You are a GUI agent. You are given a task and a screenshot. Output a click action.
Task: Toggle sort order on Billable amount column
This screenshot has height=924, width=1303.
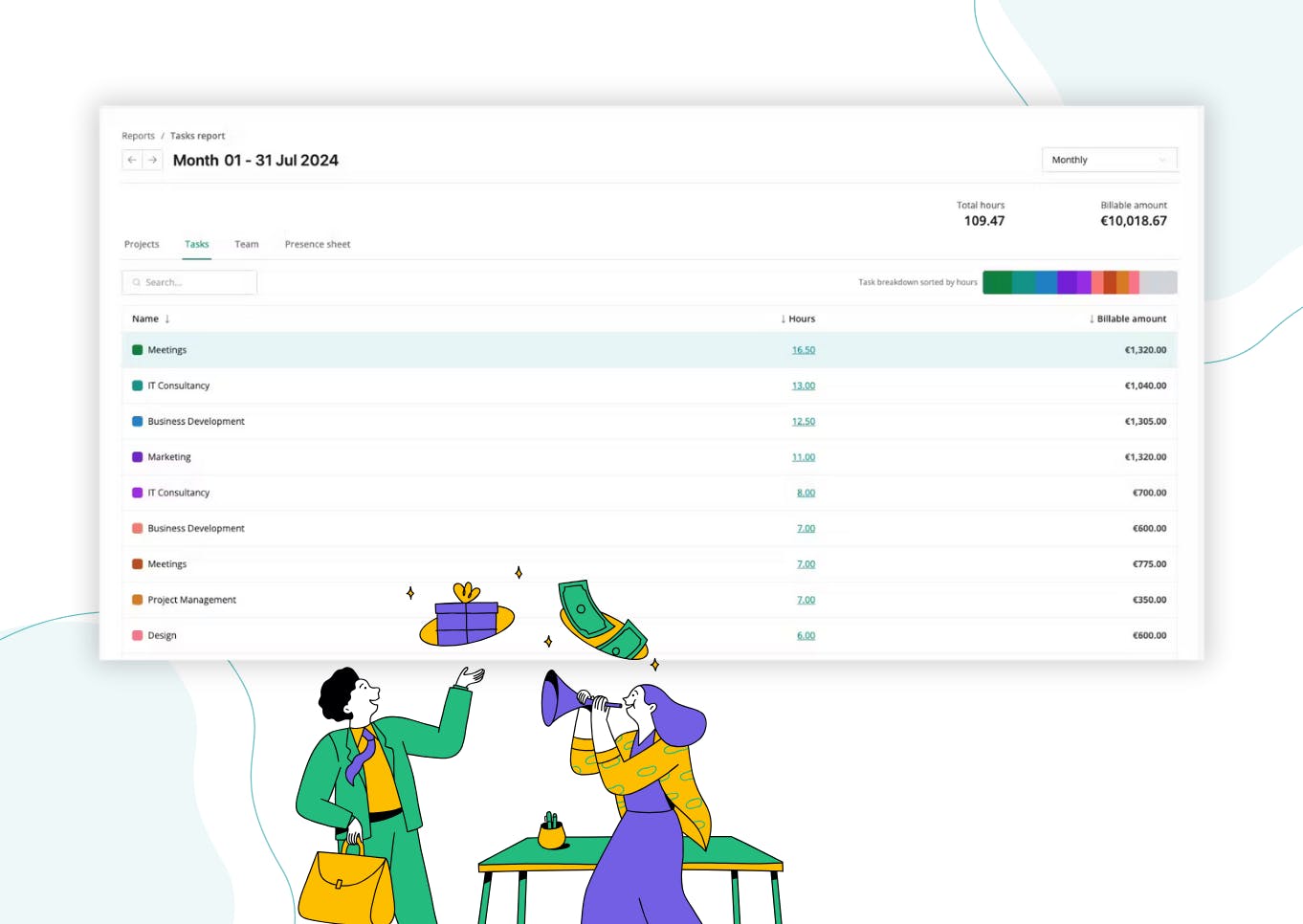1129,319
